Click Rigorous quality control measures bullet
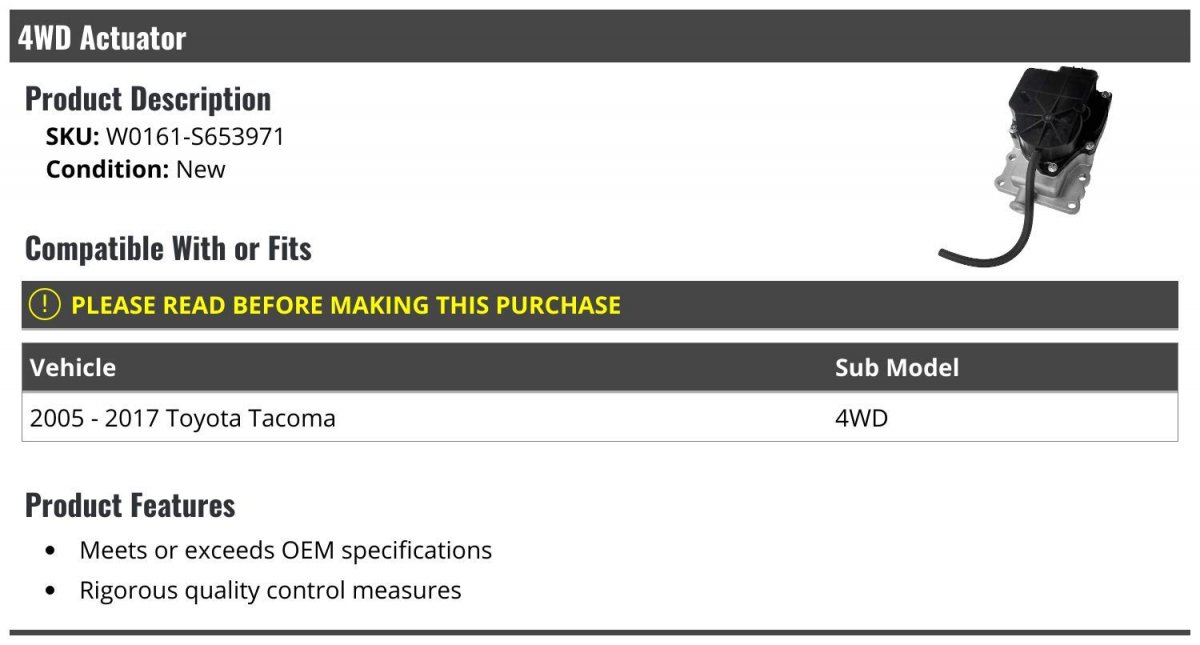This screenshot has height=645, width=1200. click(x=270, y=590)
